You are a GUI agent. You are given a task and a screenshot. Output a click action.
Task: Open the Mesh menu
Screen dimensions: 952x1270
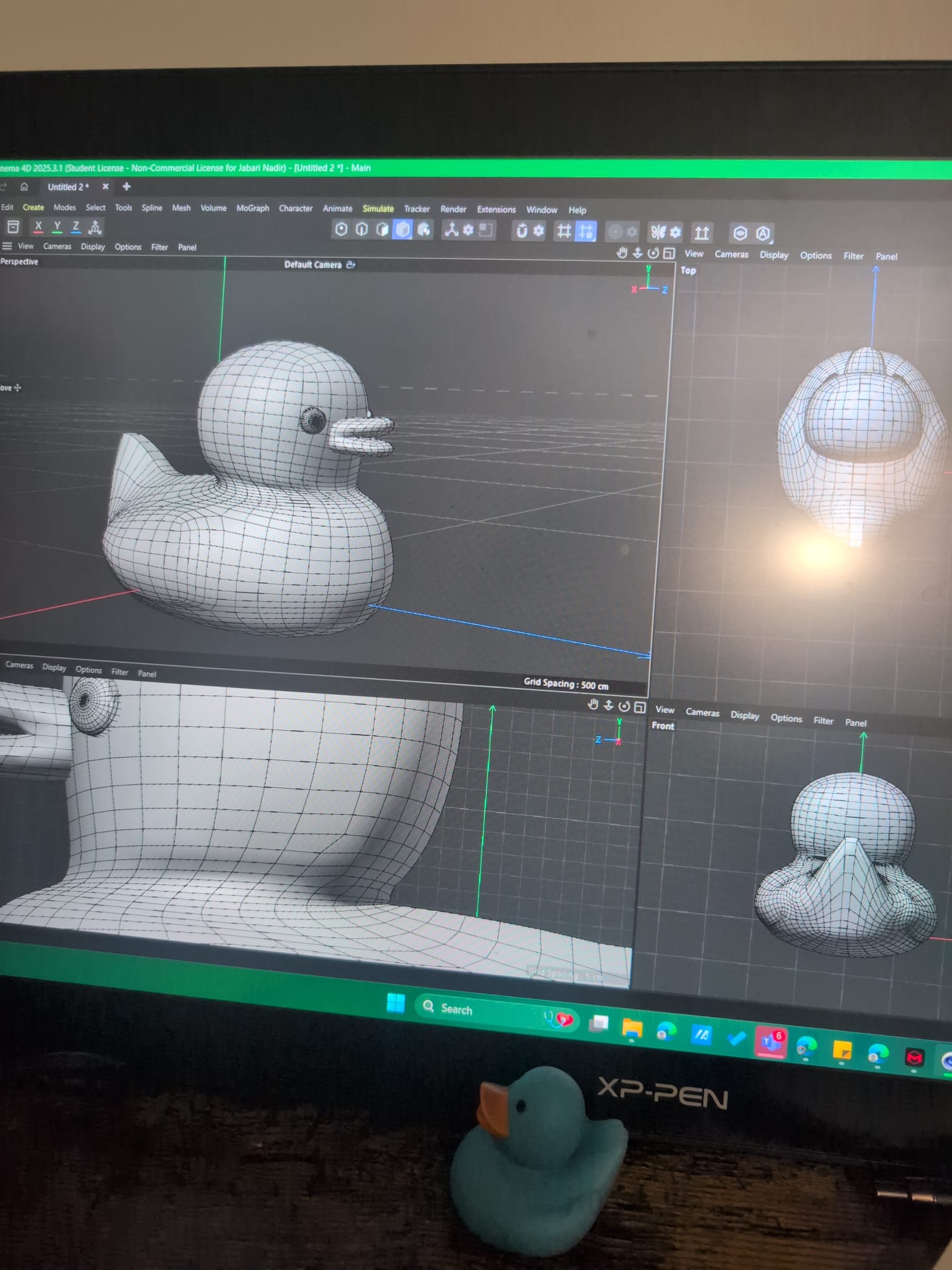click(x=181, y=208)
